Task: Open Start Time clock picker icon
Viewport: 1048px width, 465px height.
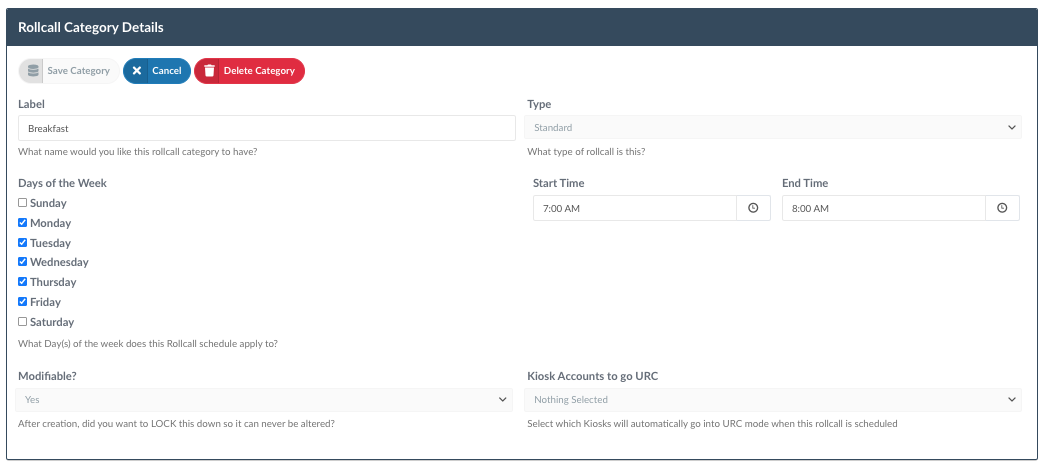Action: click(753, 208)
